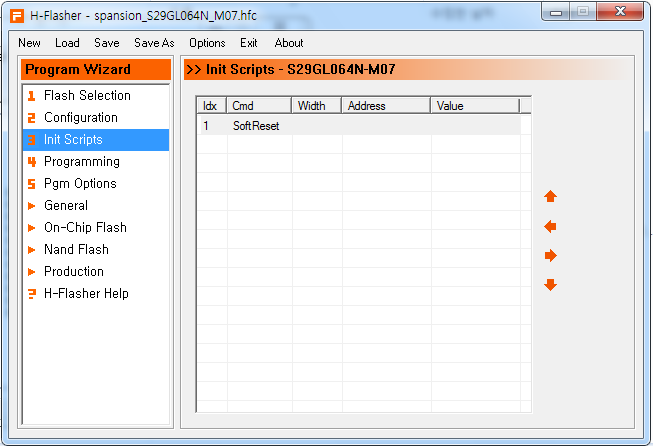The image size is (653, 446).
Task: Click the Width column header
Action: point(317,106)
